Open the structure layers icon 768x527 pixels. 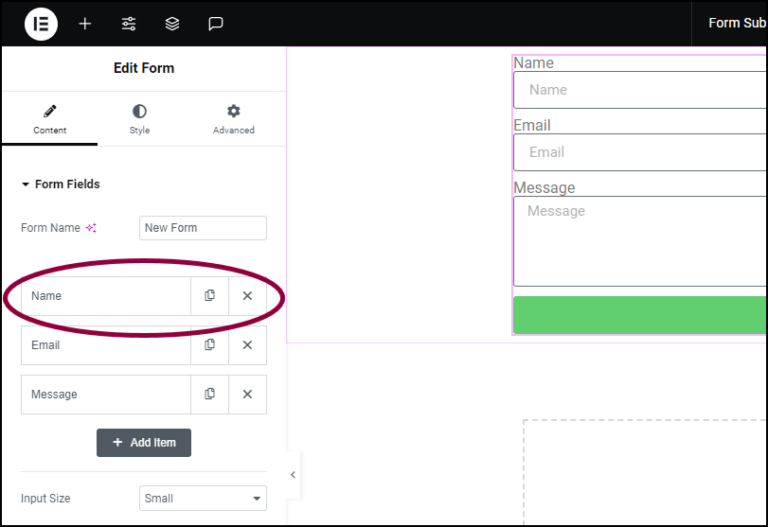pos(172,24)
